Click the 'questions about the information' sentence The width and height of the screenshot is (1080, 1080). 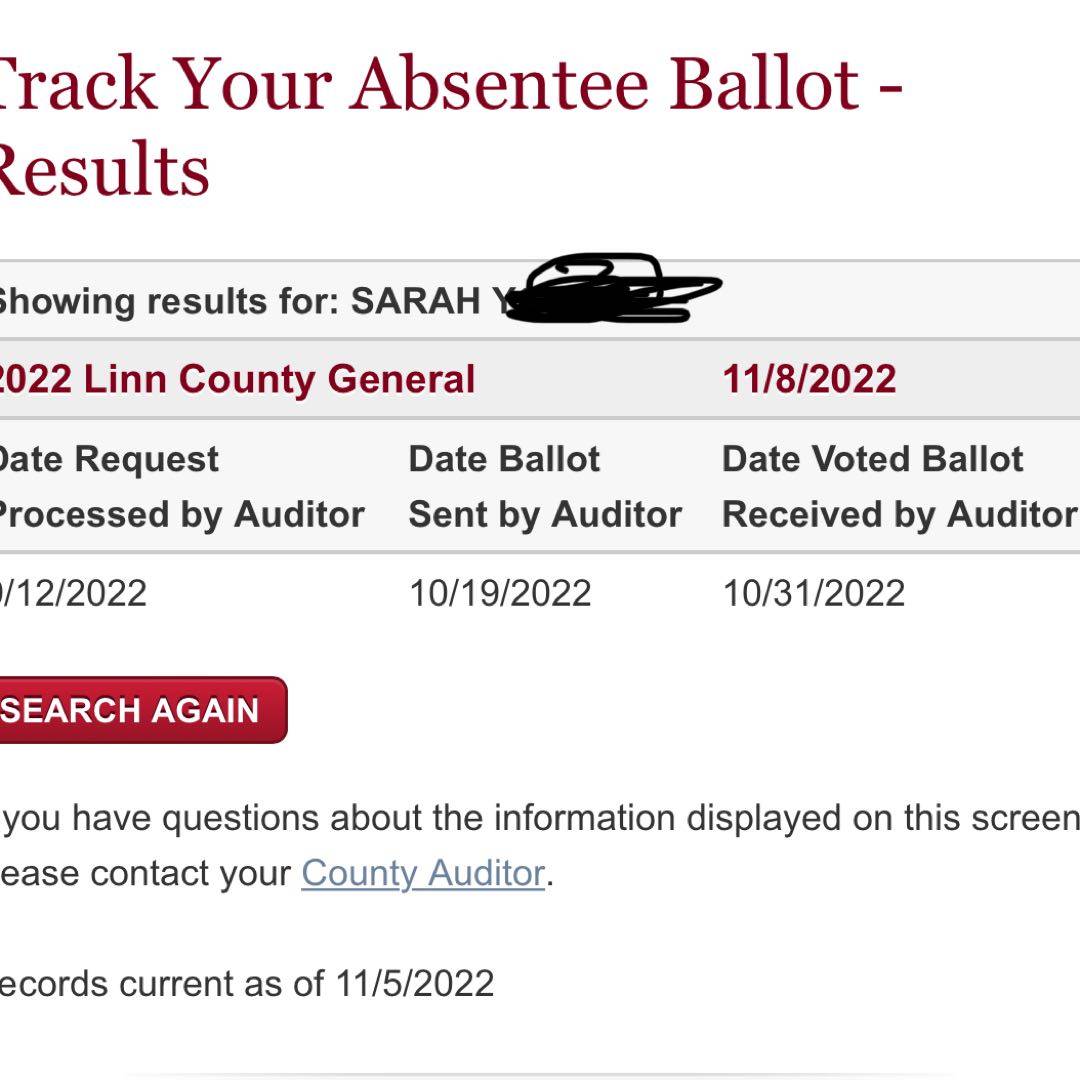click(540, 818)
